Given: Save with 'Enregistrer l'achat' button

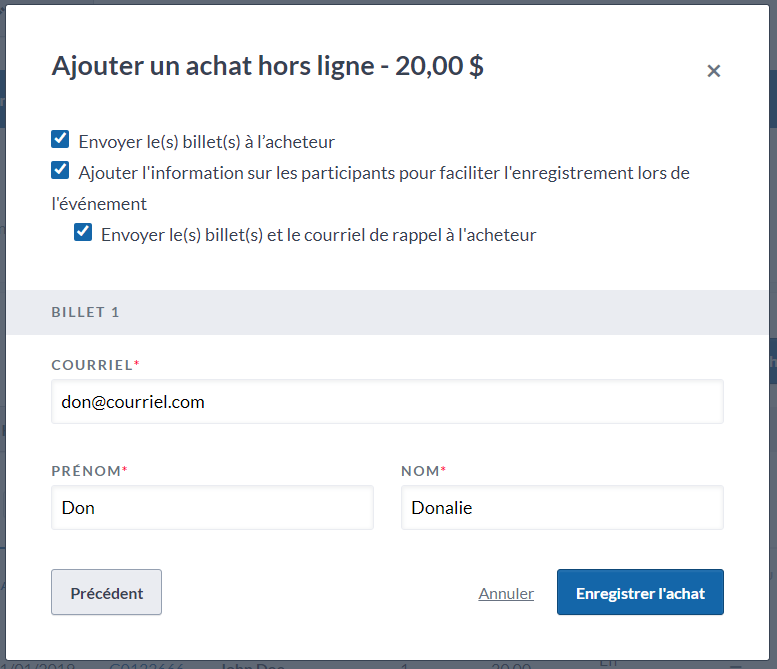Looking at the screenshot, I should point(640,593).
